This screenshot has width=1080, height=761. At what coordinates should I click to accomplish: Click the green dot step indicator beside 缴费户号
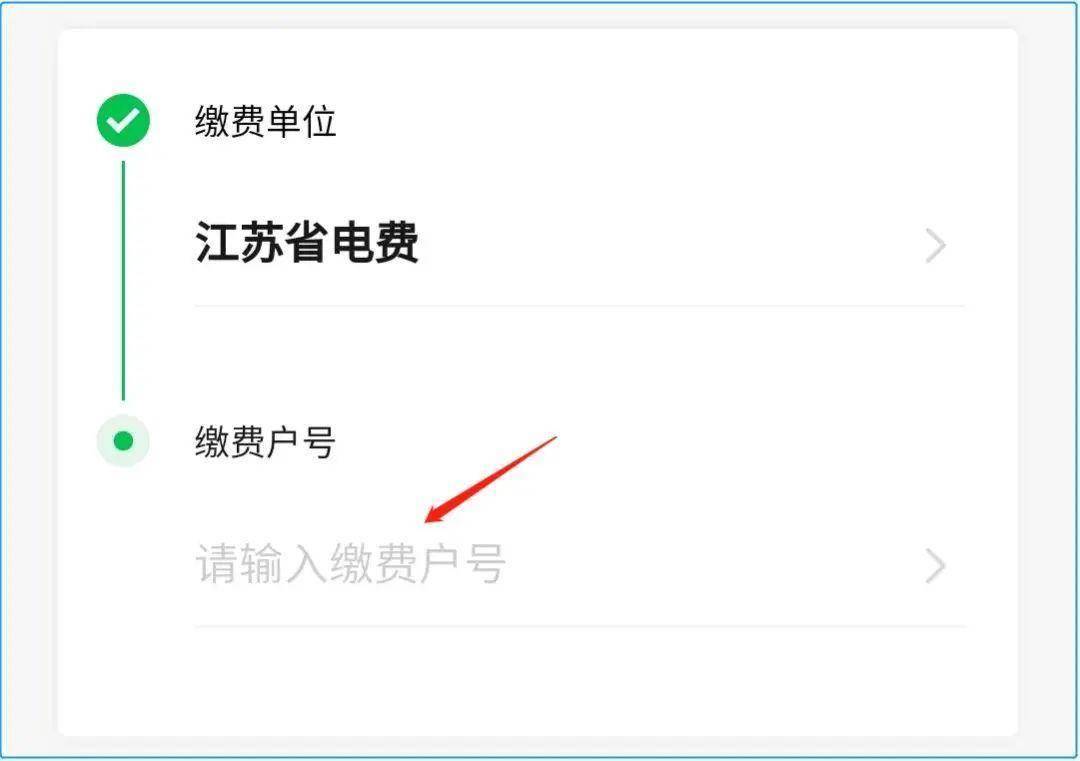click(123, 441)
